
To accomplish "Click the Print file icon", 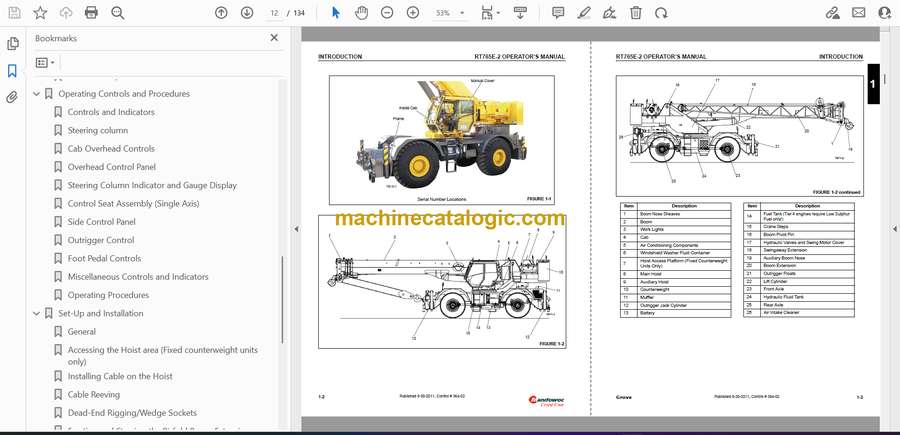I will click(x=91, y=13).
